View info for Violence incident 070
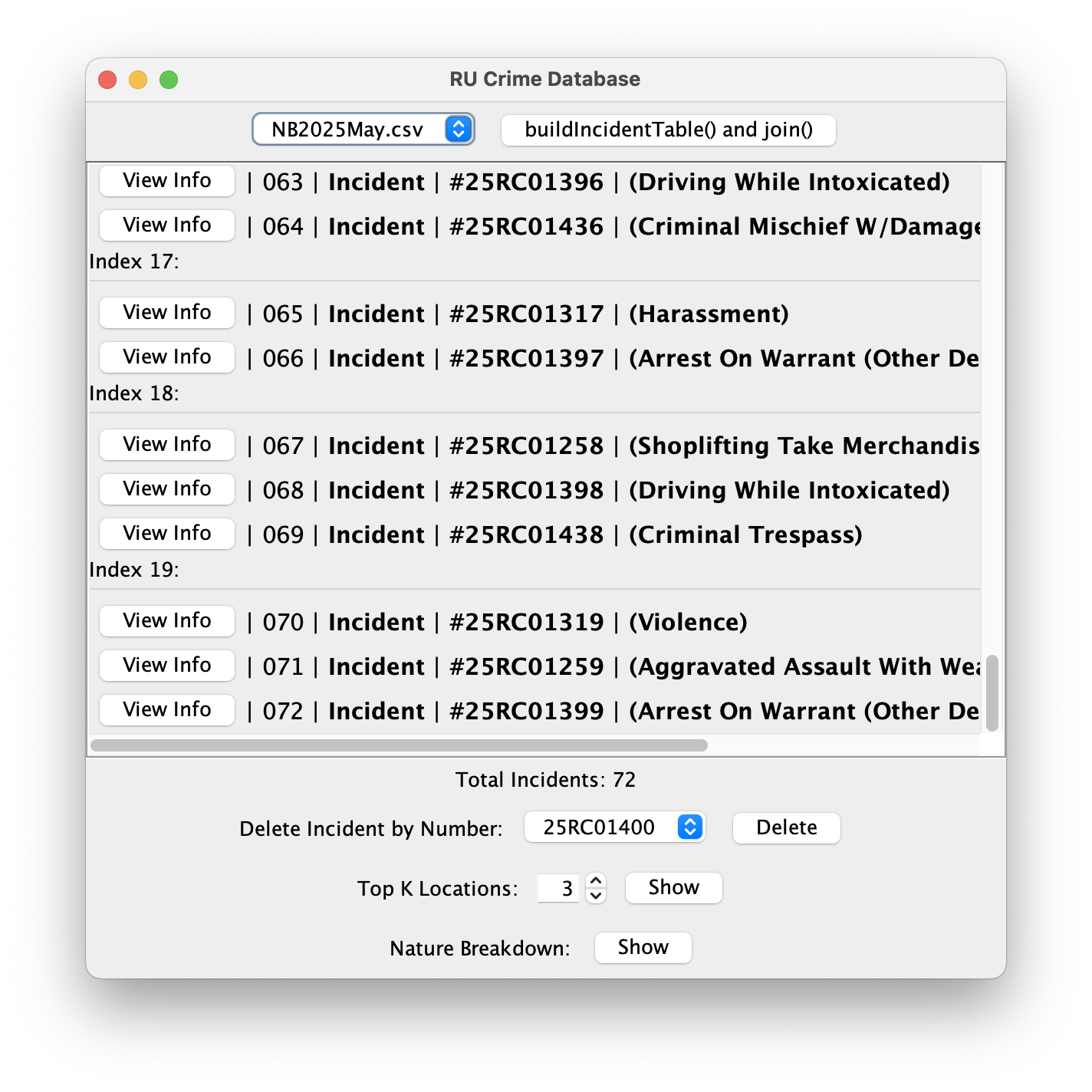 coord(167,621)
